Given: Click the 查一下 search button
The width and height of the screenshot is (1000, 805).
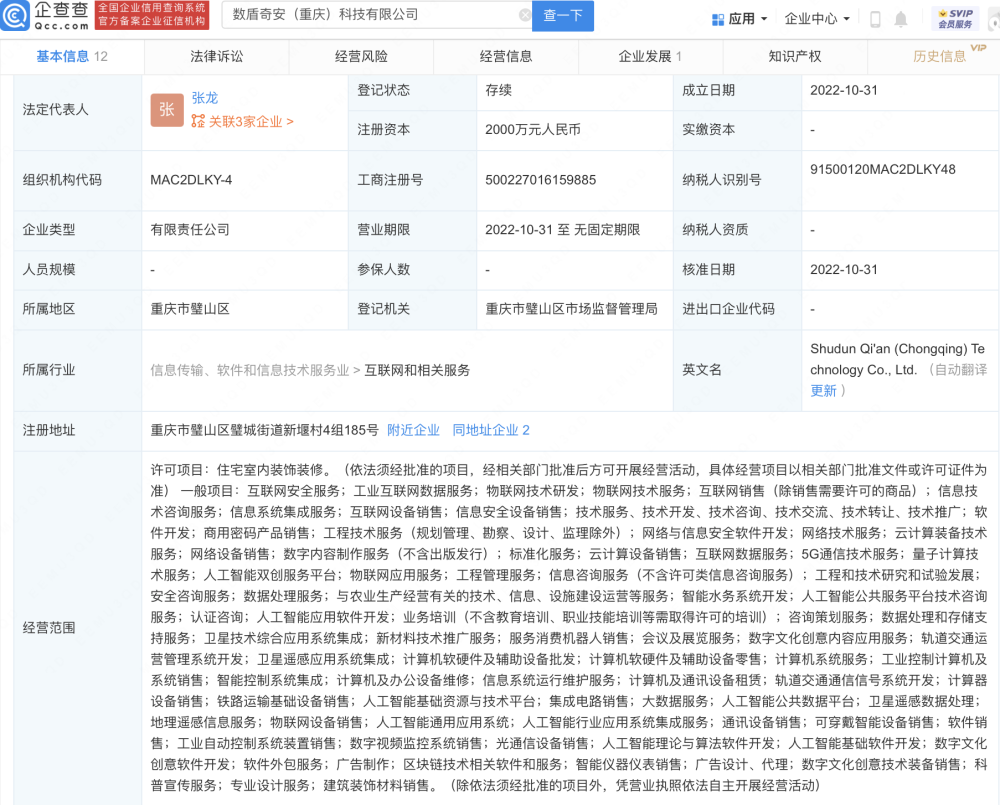Looking at the screenshot, I should 563,16.
